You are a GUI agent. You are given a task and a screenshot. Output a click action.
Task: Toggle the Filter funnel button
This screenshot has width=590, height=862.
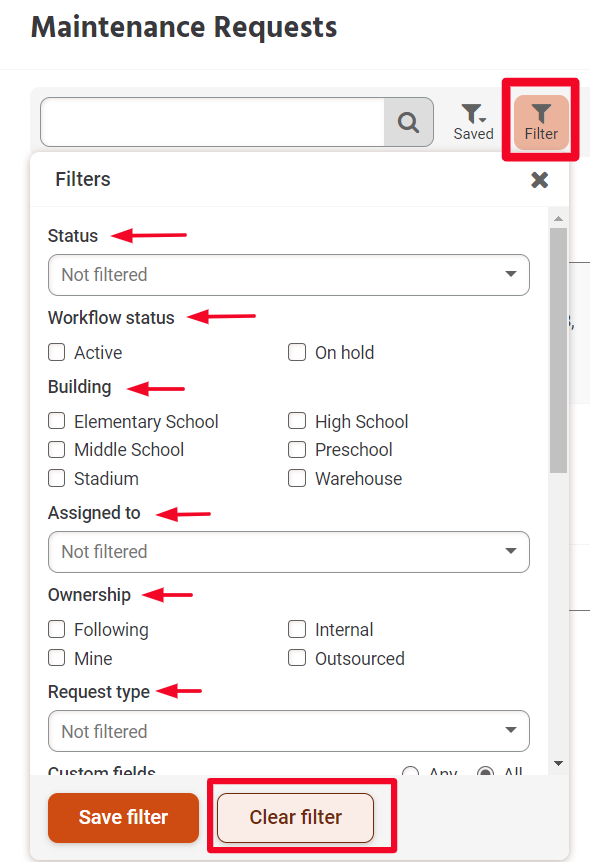(x=541, y=122)
